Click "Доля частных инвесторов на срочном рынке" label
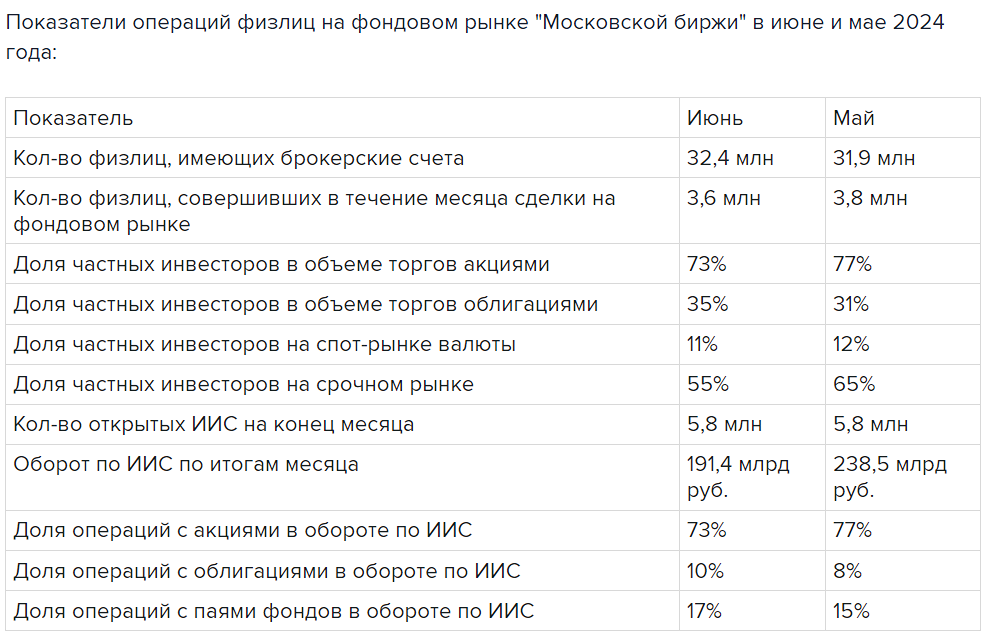The width and height of the screenshot is (997, 639). pyautogui.click(x=243, y=384)
